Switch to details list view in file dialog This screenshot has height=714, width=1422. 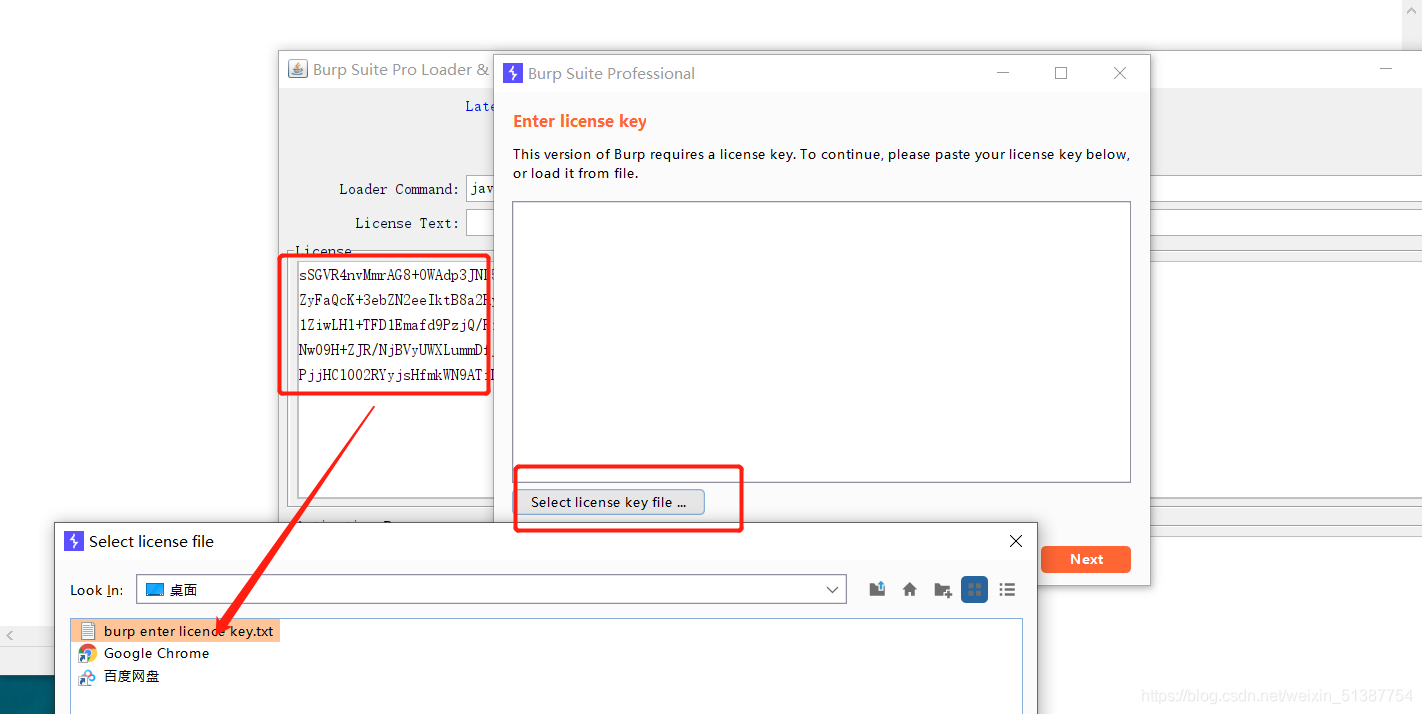click(1007, 590)
